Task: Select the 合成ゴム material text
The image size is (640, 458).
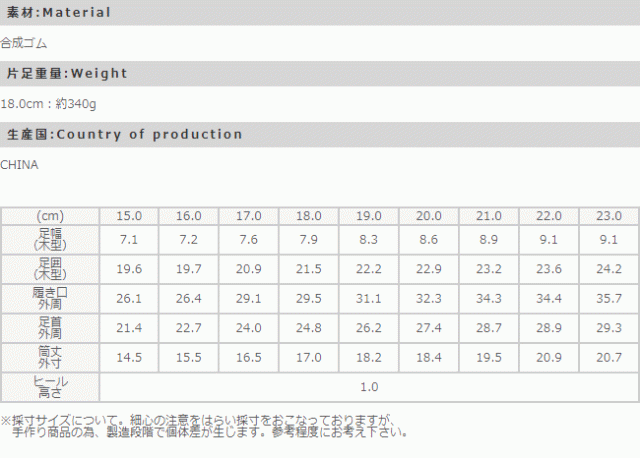Action: tap(24, 44)
